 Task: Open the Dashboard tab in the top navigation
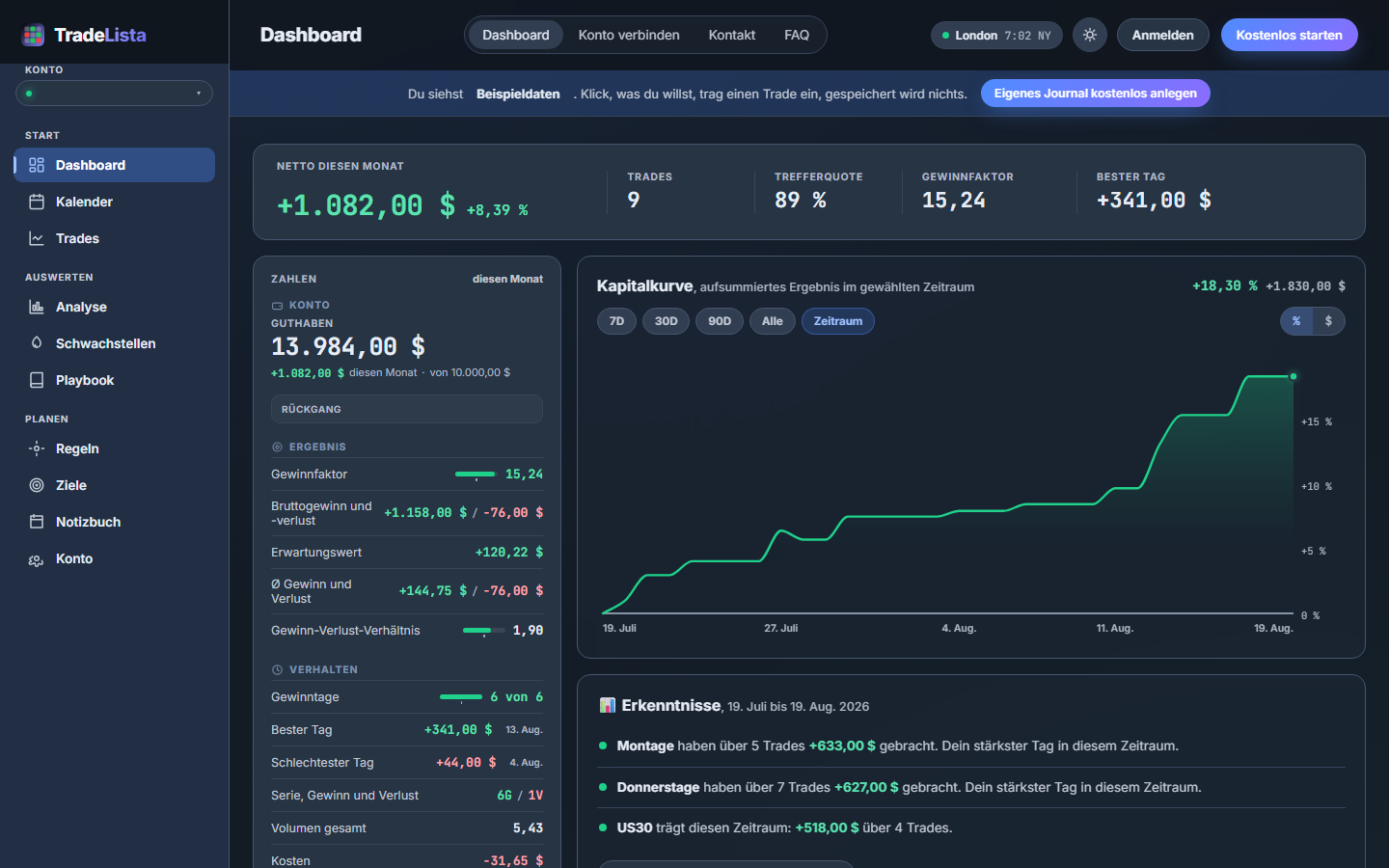[516, 35]
